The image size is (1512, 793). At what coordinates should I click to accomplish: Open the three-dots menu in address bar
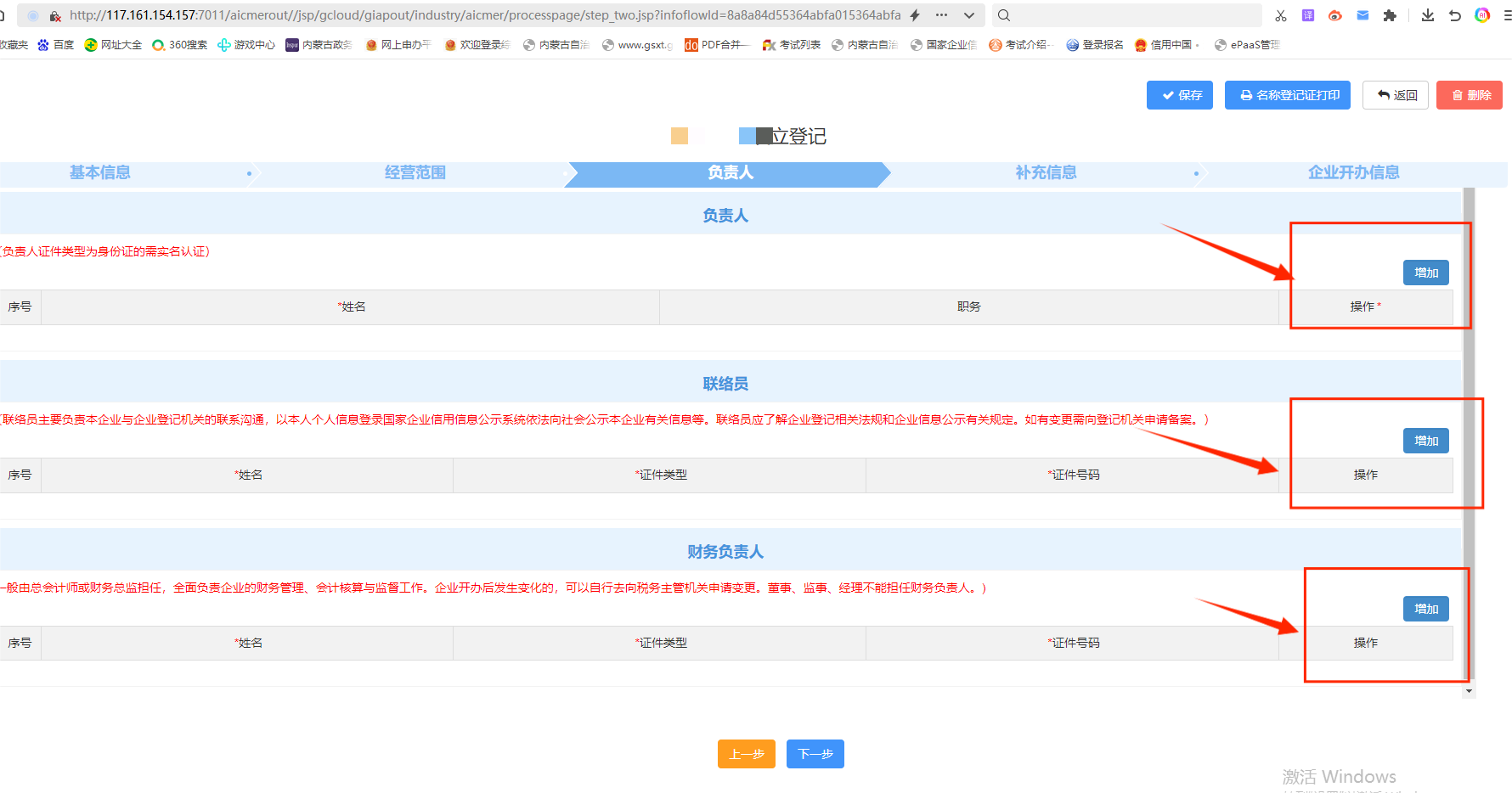(x=941, y=15)
